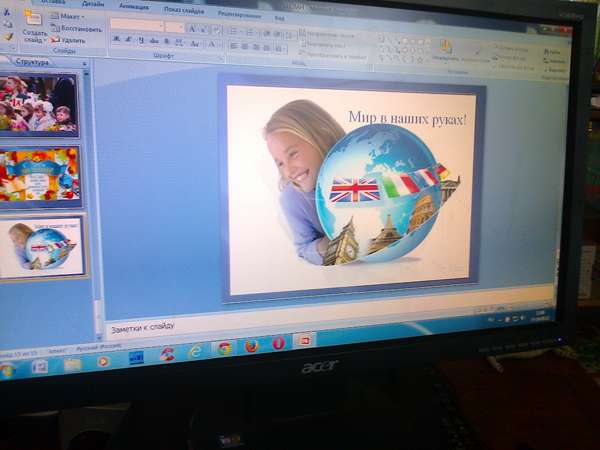The image size is (600, 450).
Task: Click the PowerPoint taskbar icon
Action: 305,340
